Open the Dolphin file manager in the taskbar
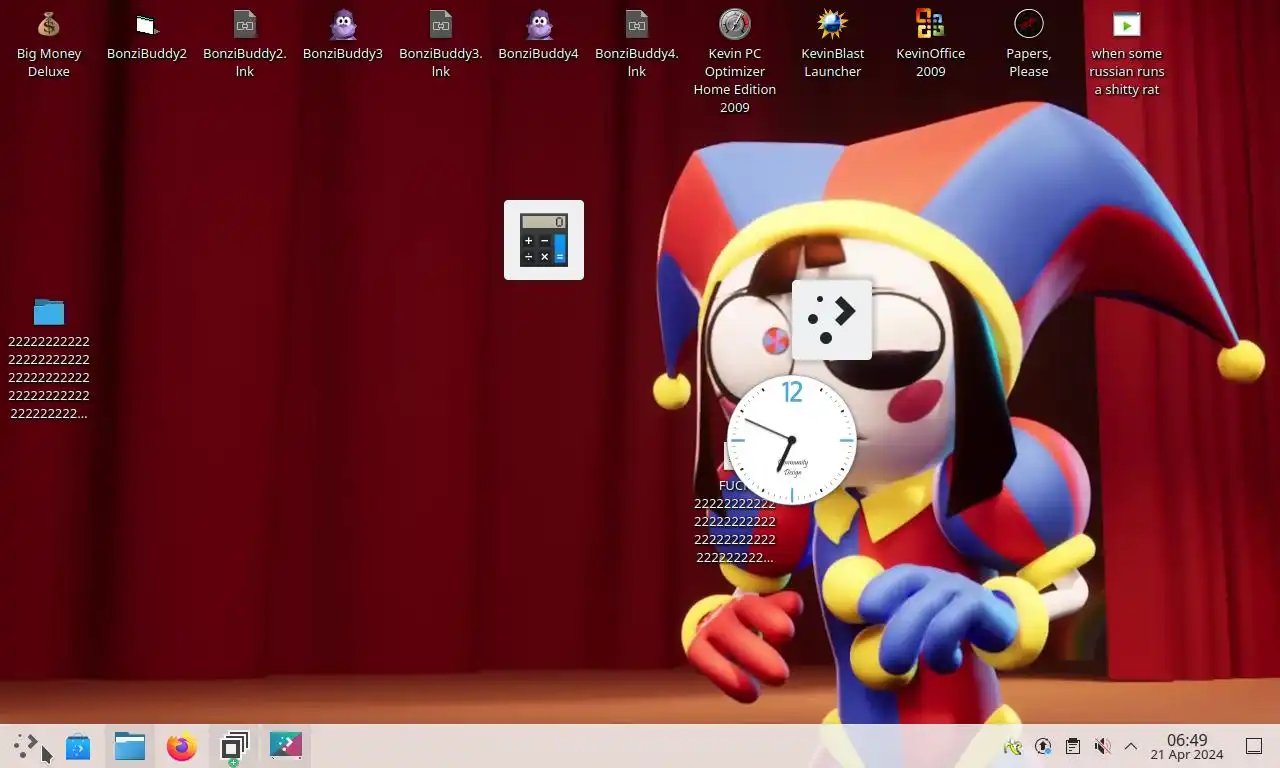Screen dimensions: 1280x768 click(130, 746)
